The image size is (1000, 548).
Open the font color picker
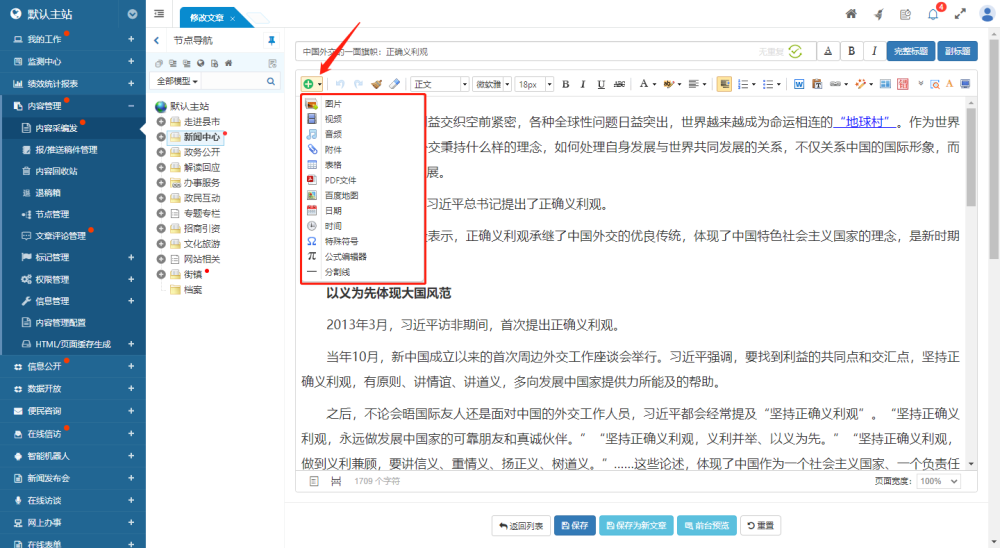point(644,84)
